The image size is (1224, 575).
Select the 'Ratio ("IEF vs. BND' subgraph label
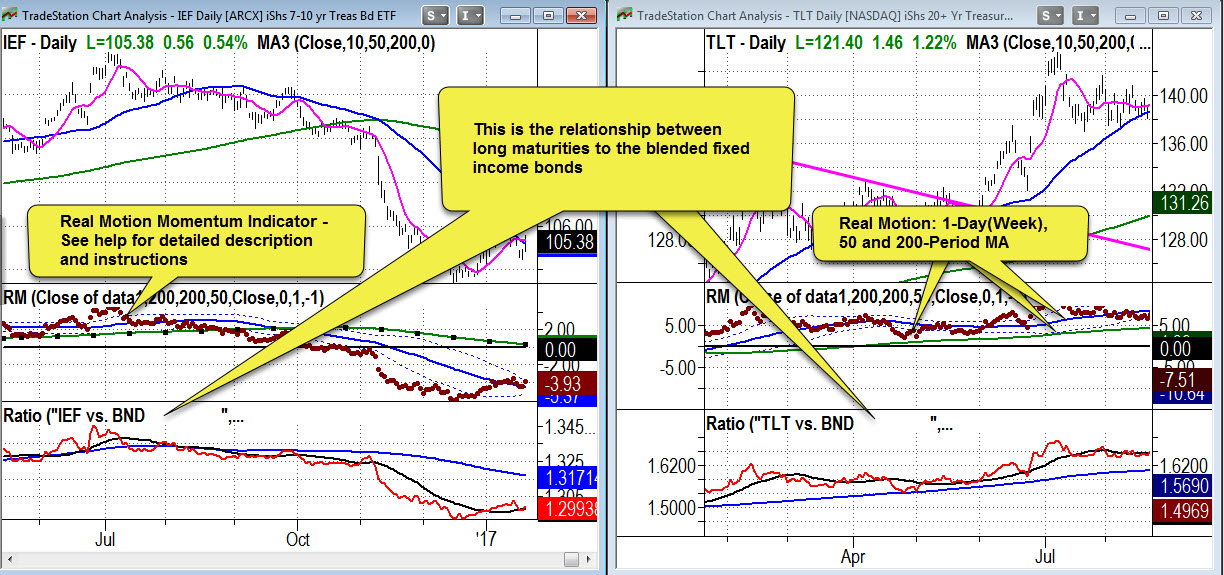85,416
